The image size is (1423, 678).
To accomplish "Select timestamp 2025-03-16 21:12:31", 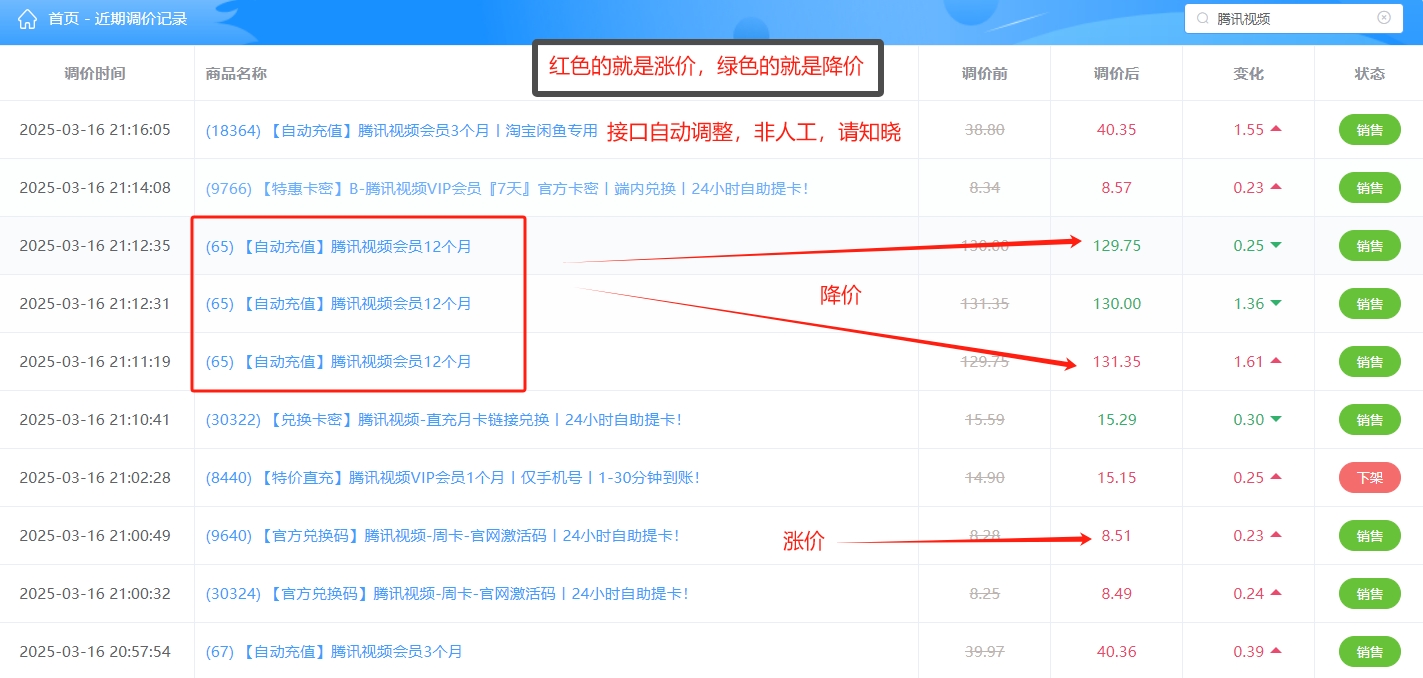I will click(95, 304).
